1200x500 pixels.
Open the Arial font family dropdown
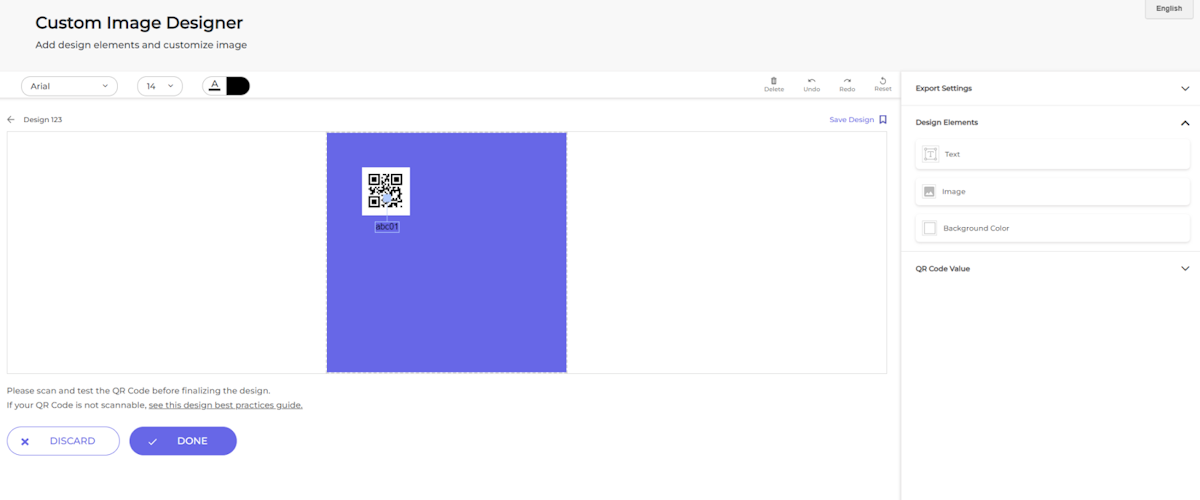click(69, 86)
